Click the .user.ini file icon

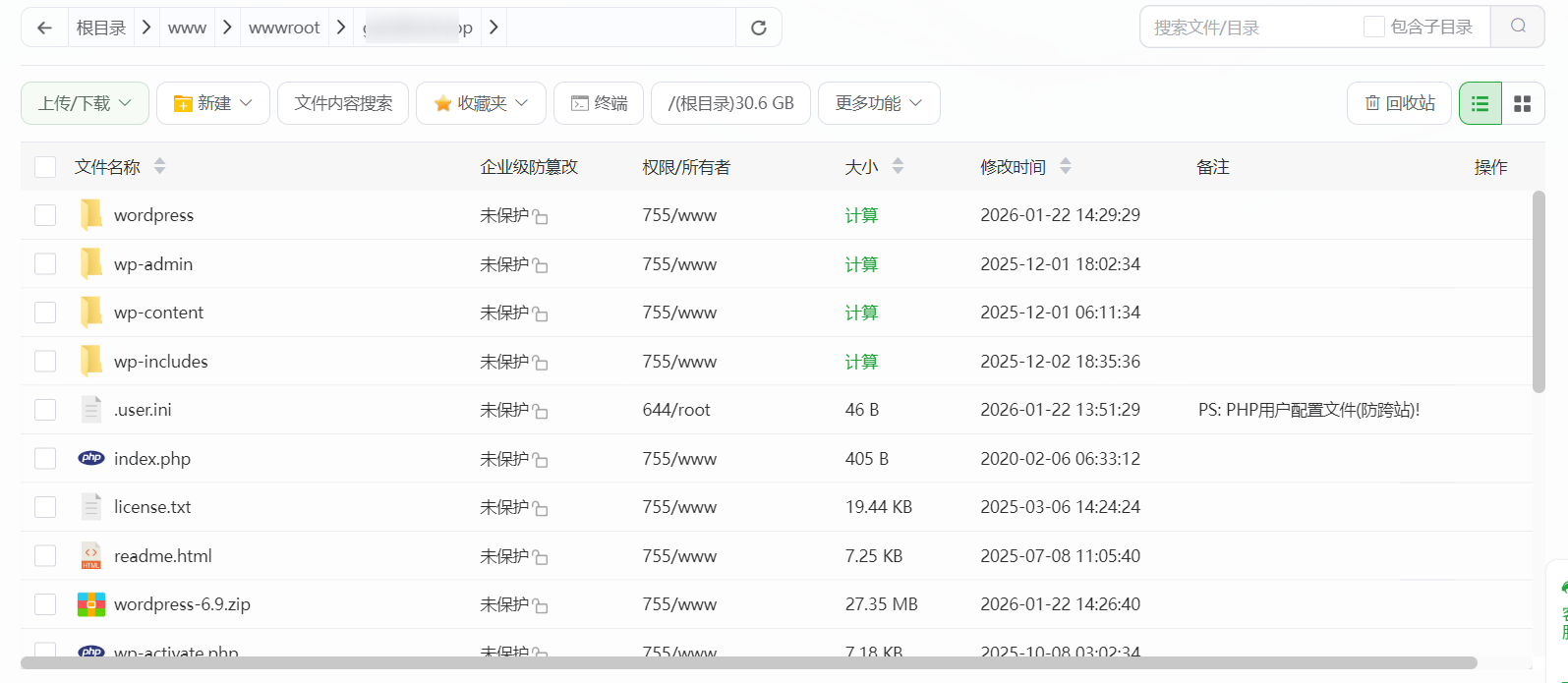point(91,409)
